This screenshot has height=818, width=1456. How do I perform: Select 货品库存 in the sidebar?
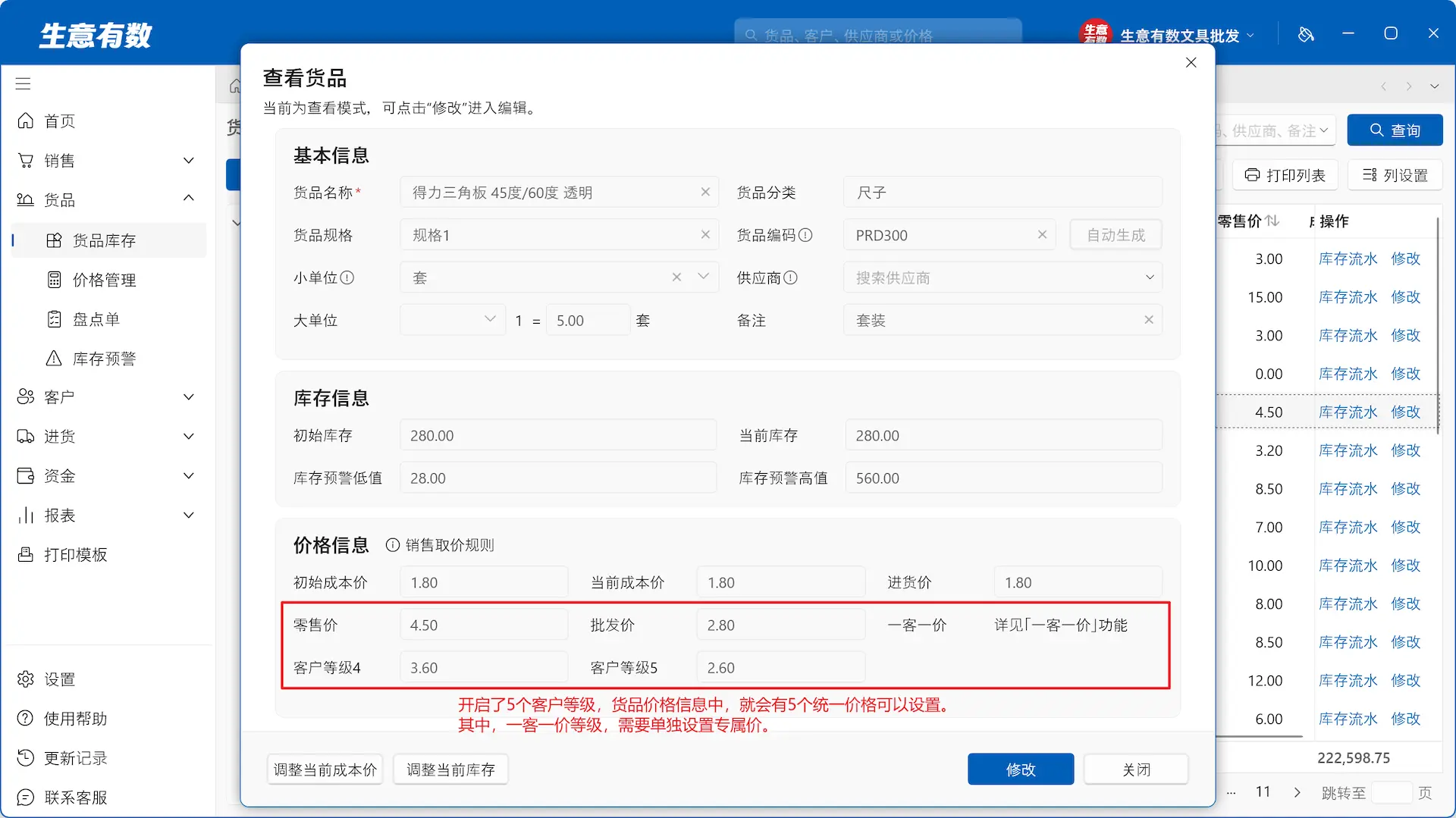coord(108,240)
